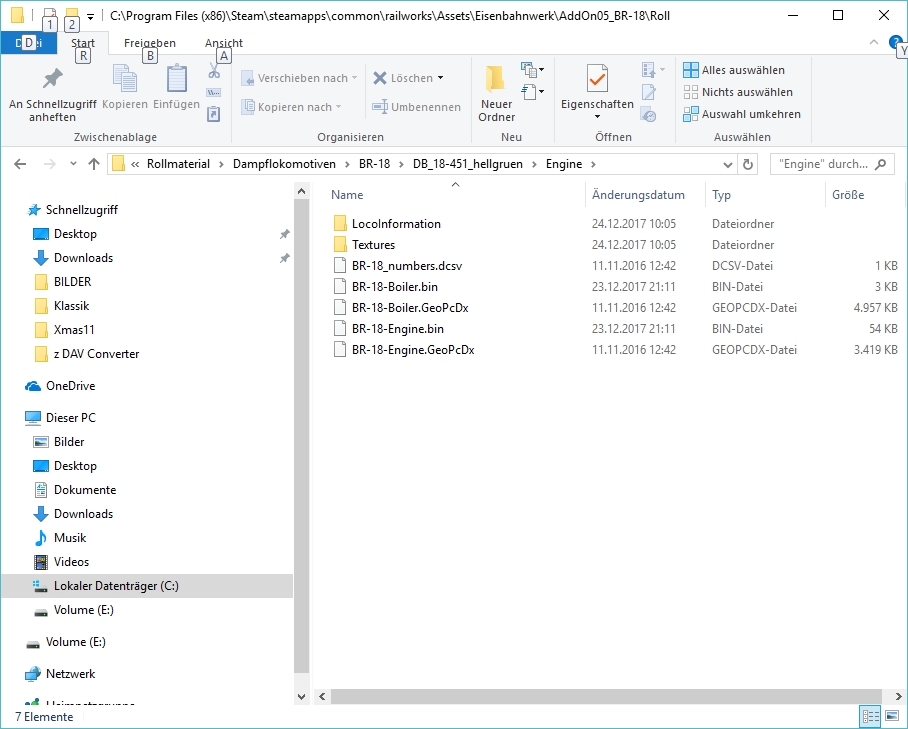Click Dampflokomotiven in breadcrumb path

click(x=284, y=164)
